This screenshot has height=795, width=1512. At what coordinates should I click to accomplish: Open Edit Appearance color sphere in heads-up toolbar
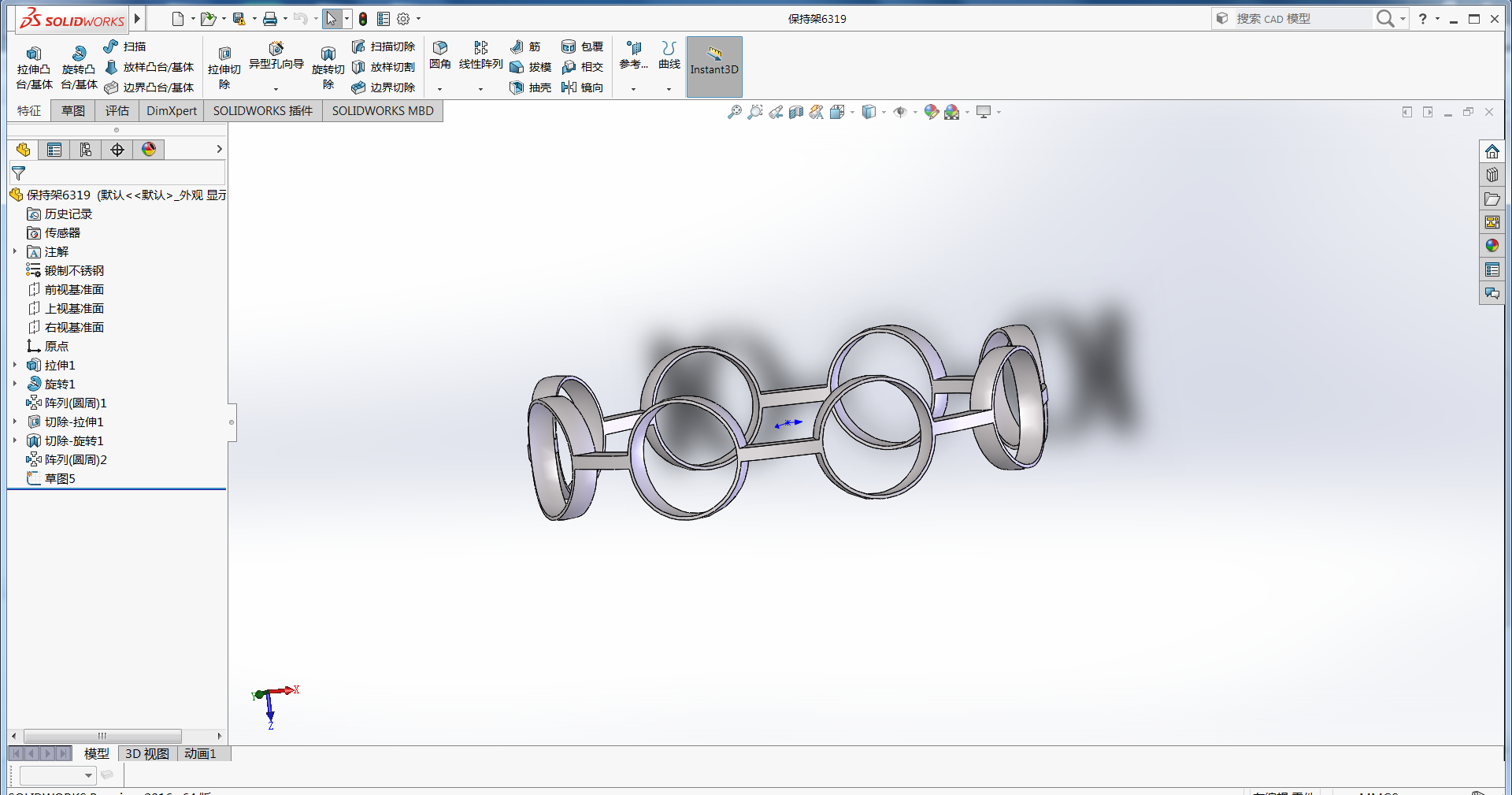point(931,112)
